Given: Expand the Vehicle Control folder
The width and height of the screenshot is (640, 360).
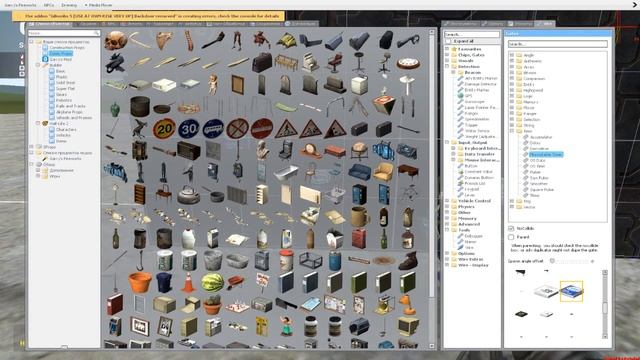Looking at the screenshot, I should coord(447,201).
